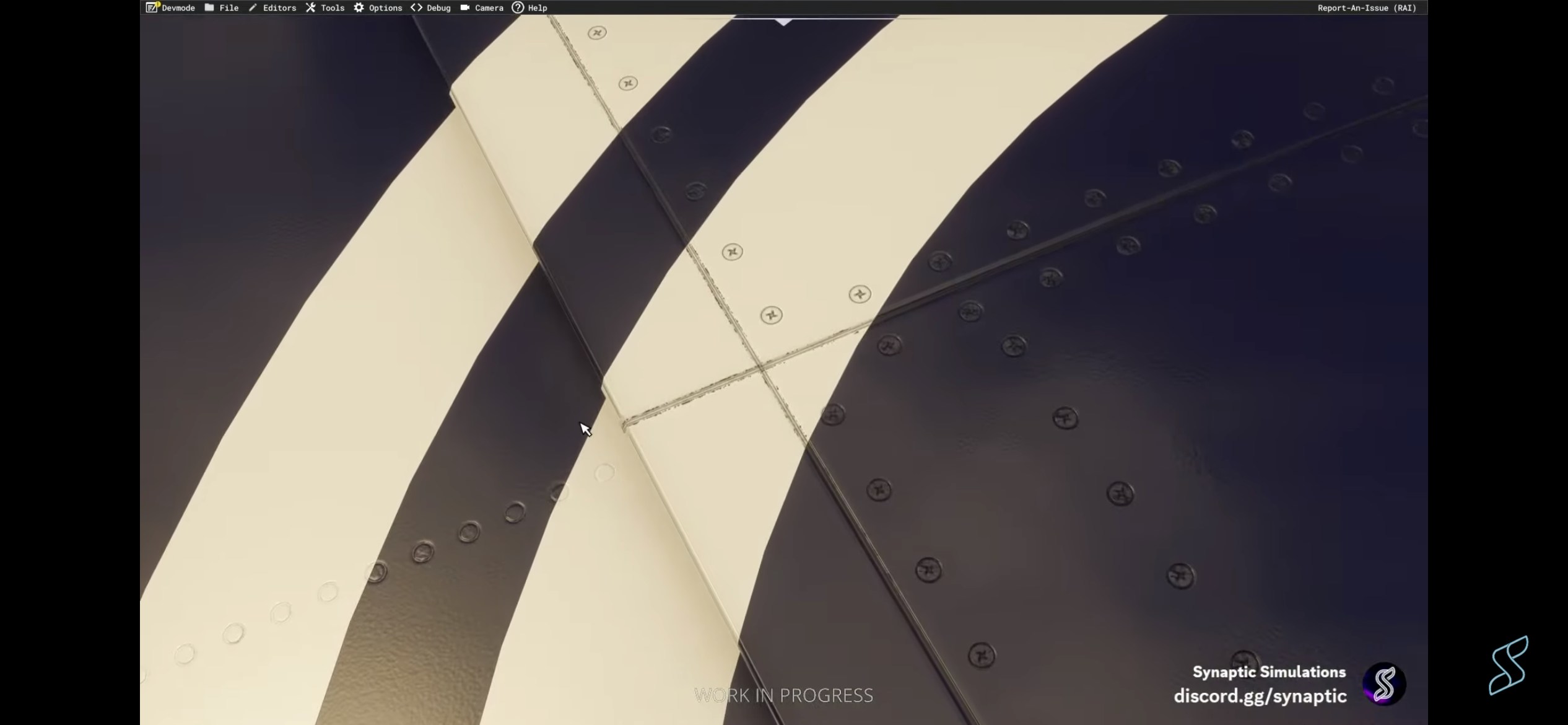The width and height of the screenshot is (1568, 725).
Task: Click the Debug angle-brackets icon
Action: point(416,7)
